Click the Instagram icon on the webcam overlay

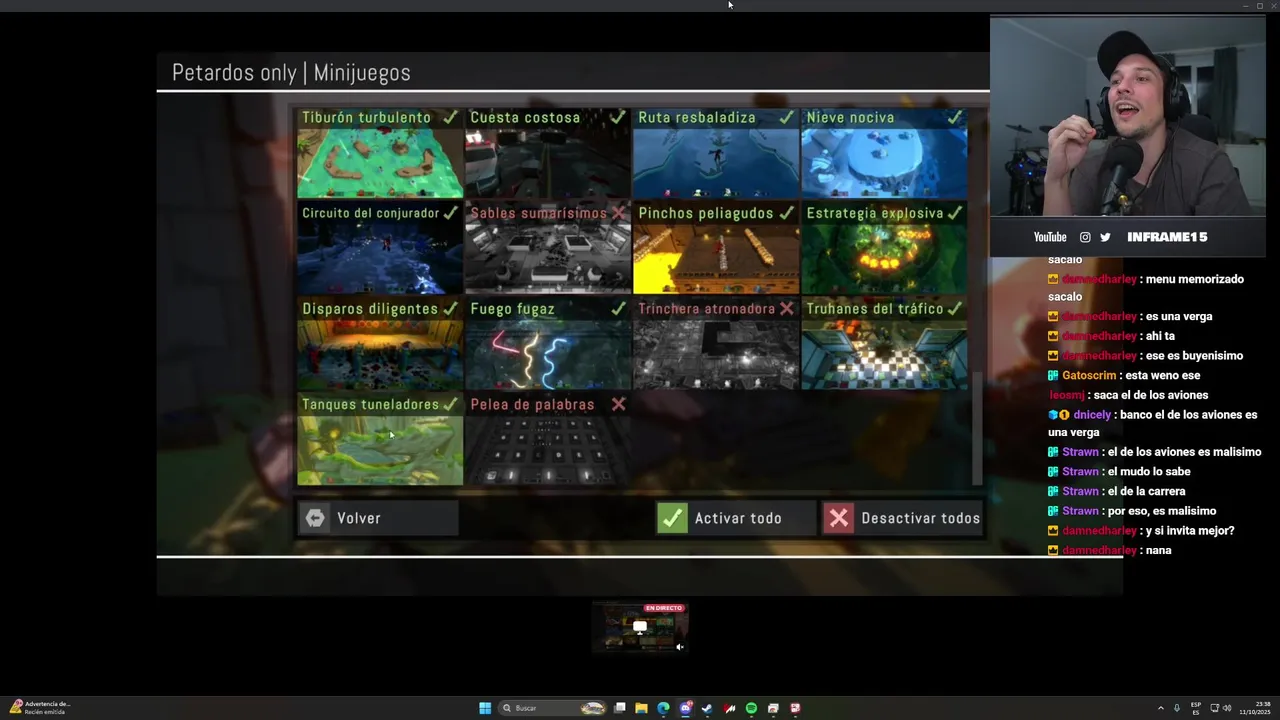tap(1085, 237)
